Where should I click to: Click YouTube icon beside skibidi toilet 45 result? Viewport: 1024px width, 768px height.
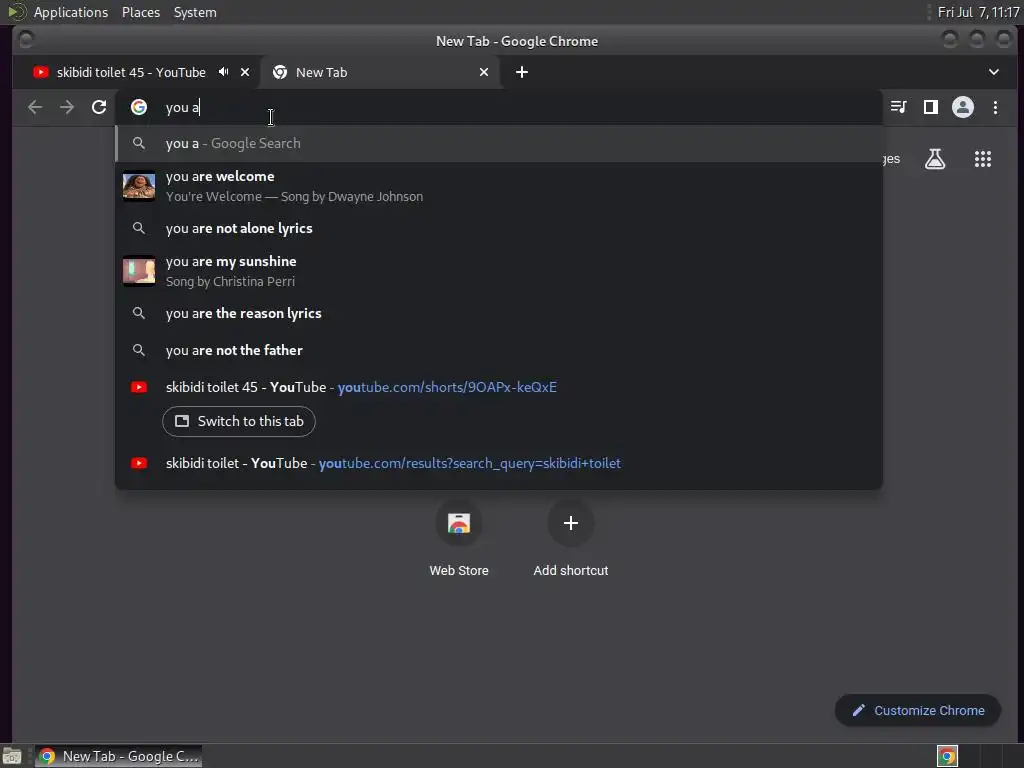coord(138,387)
